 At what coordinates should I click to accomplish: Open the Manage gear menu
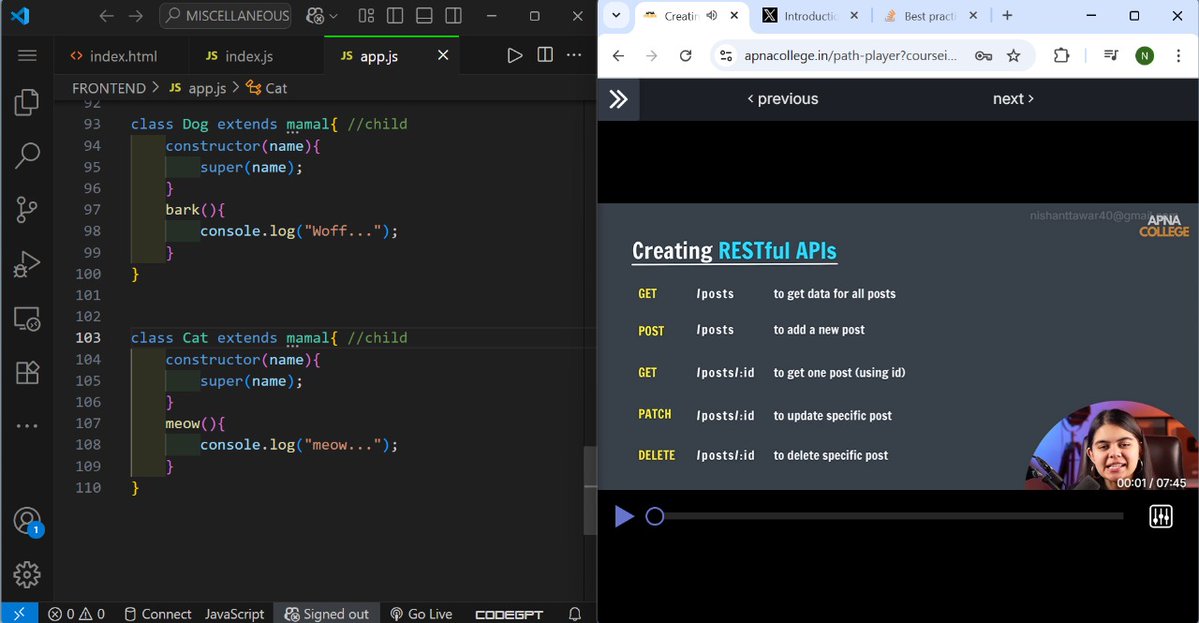(x=27, y=575)
